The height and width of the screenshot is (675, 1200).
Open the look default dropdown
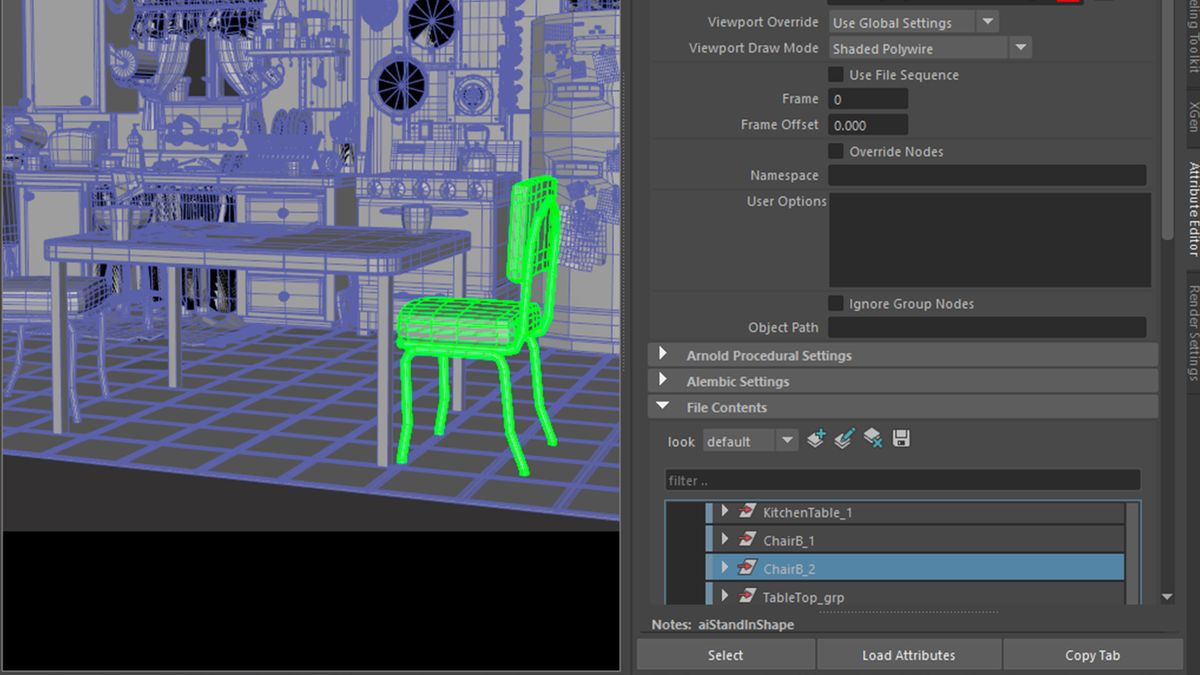[749, 441]
